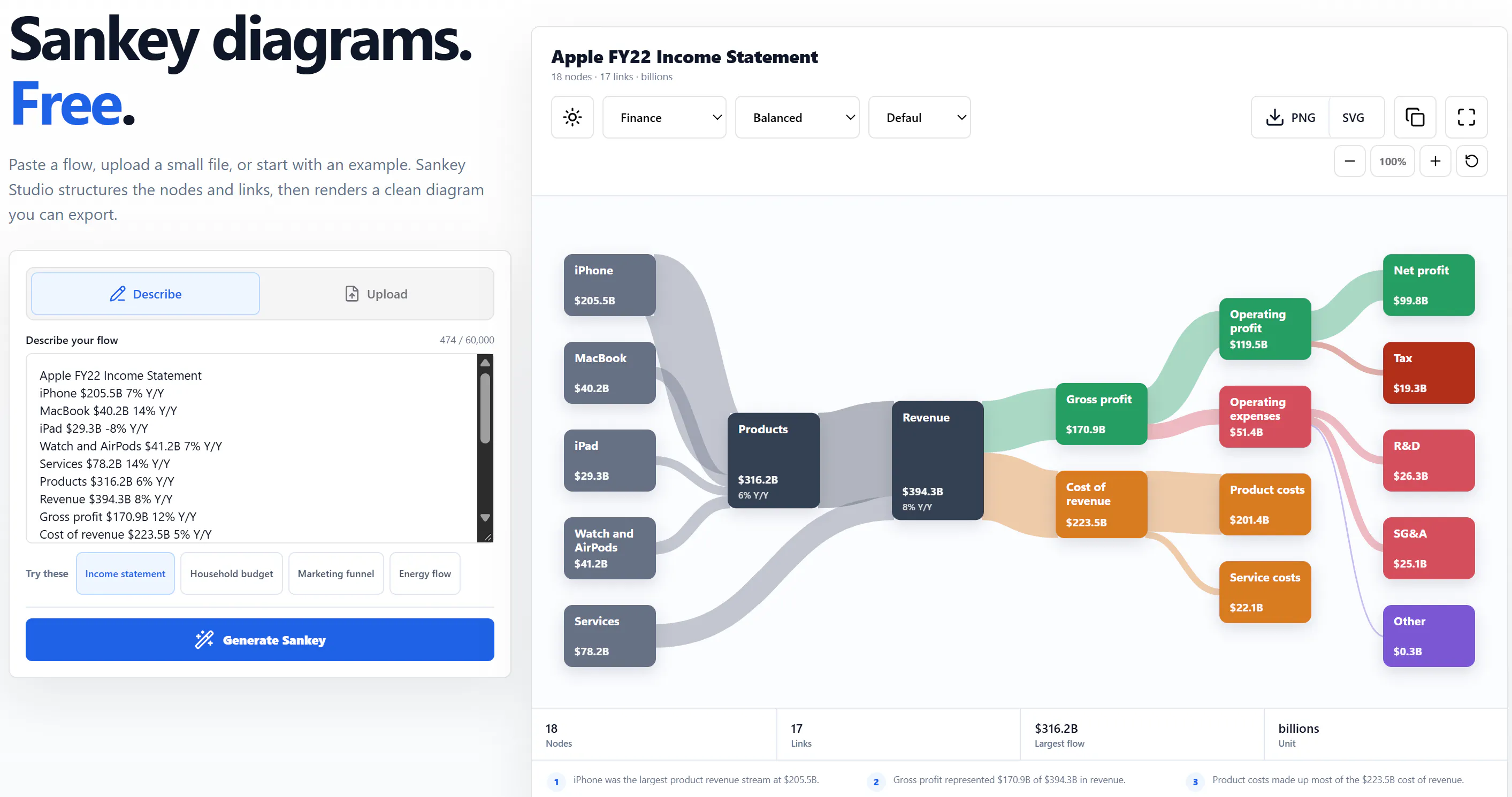Copy the diagram to clipboard
The image size is (1512, 797).
click(x=1415, y=117)
